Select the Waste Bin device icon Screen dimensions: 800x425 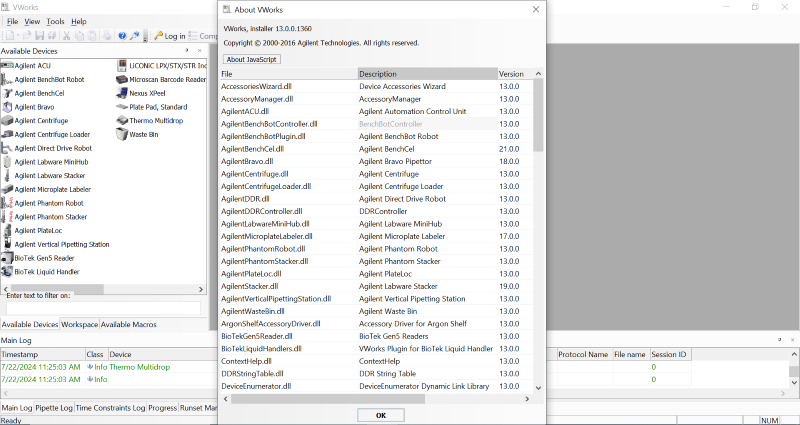click(x=121, y=134)
